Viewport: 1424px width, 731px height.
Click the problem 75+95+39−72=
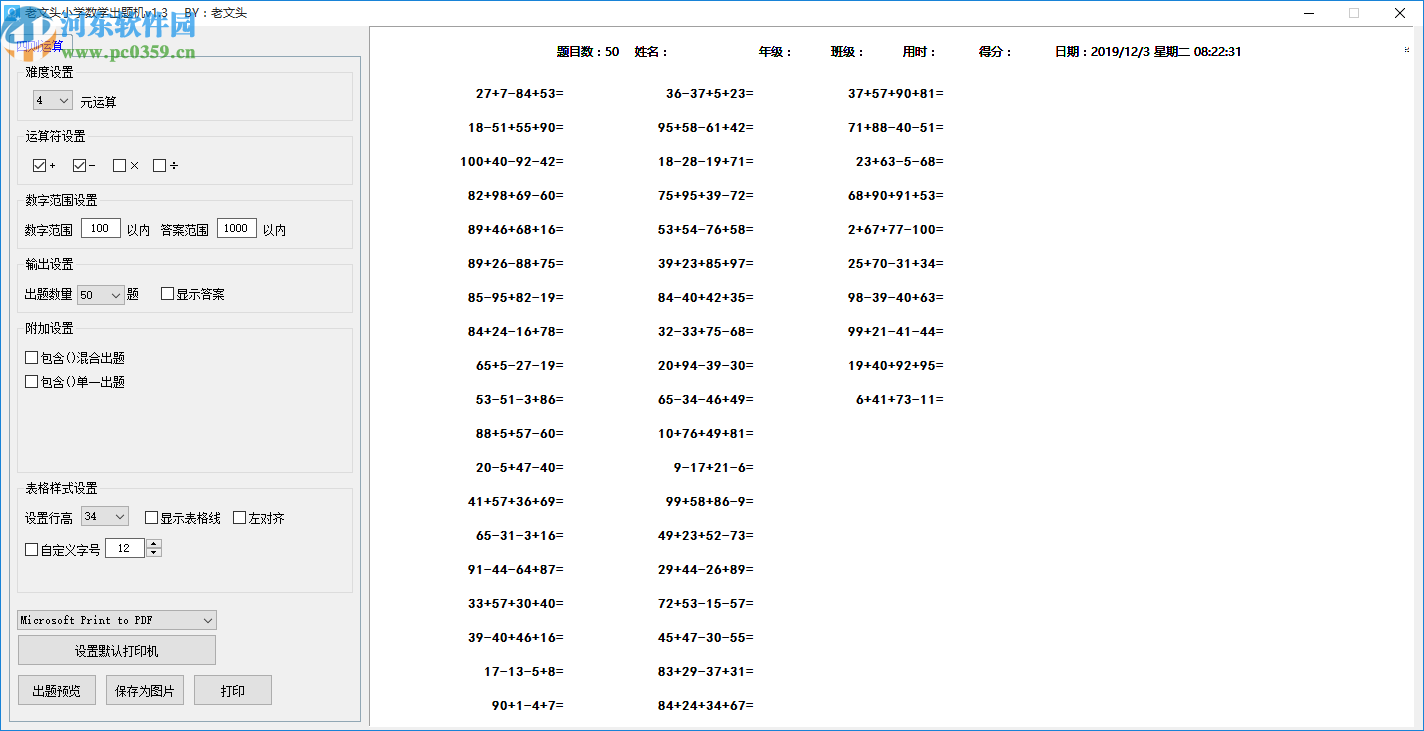point(706,196)
